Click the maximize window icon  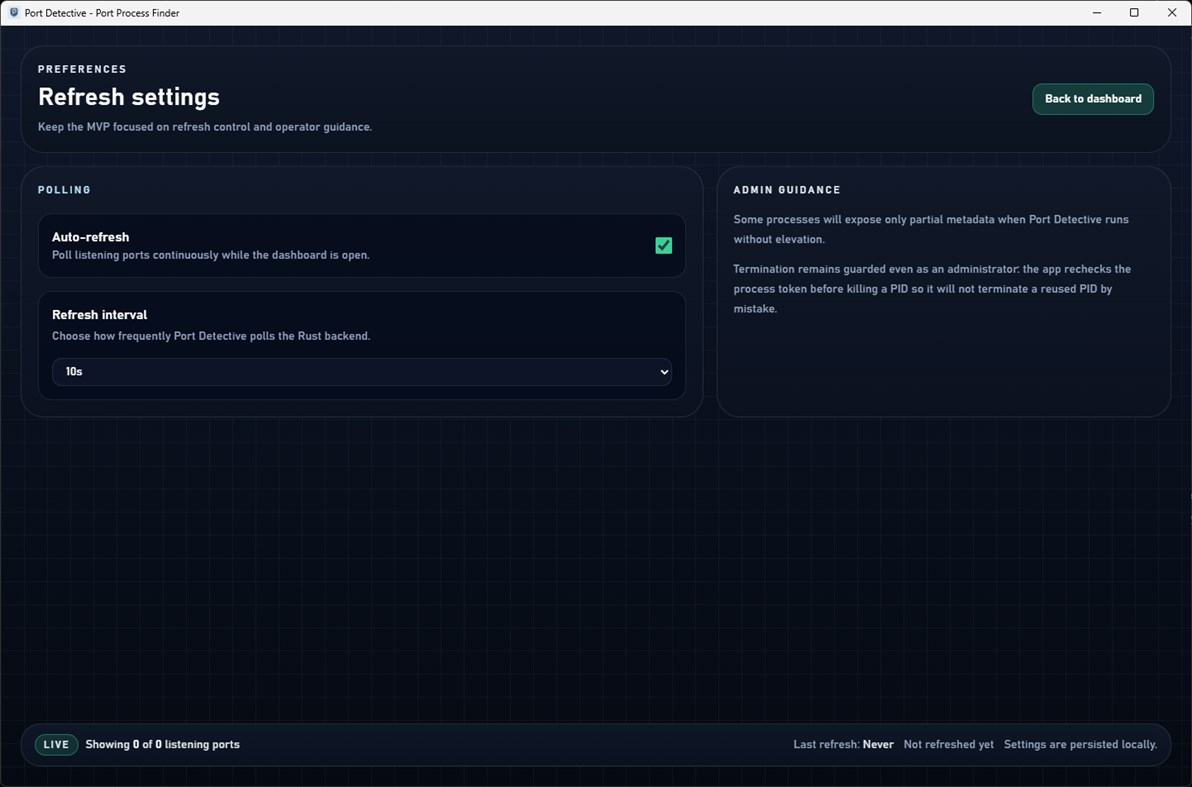coord(1133,12)
